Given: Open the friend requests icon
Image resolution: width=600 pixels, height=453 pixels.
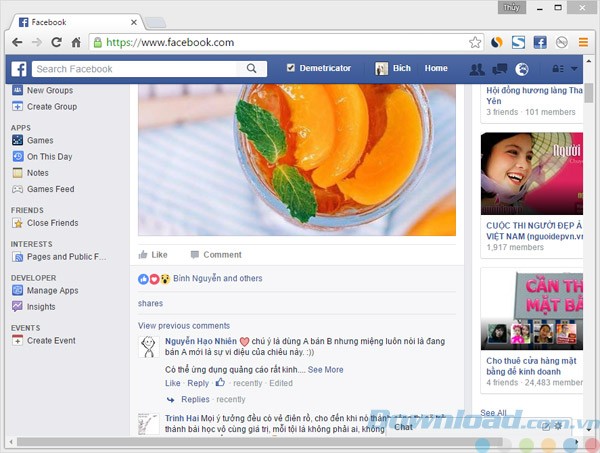Looking at the screenshot, I should [477, 69].
